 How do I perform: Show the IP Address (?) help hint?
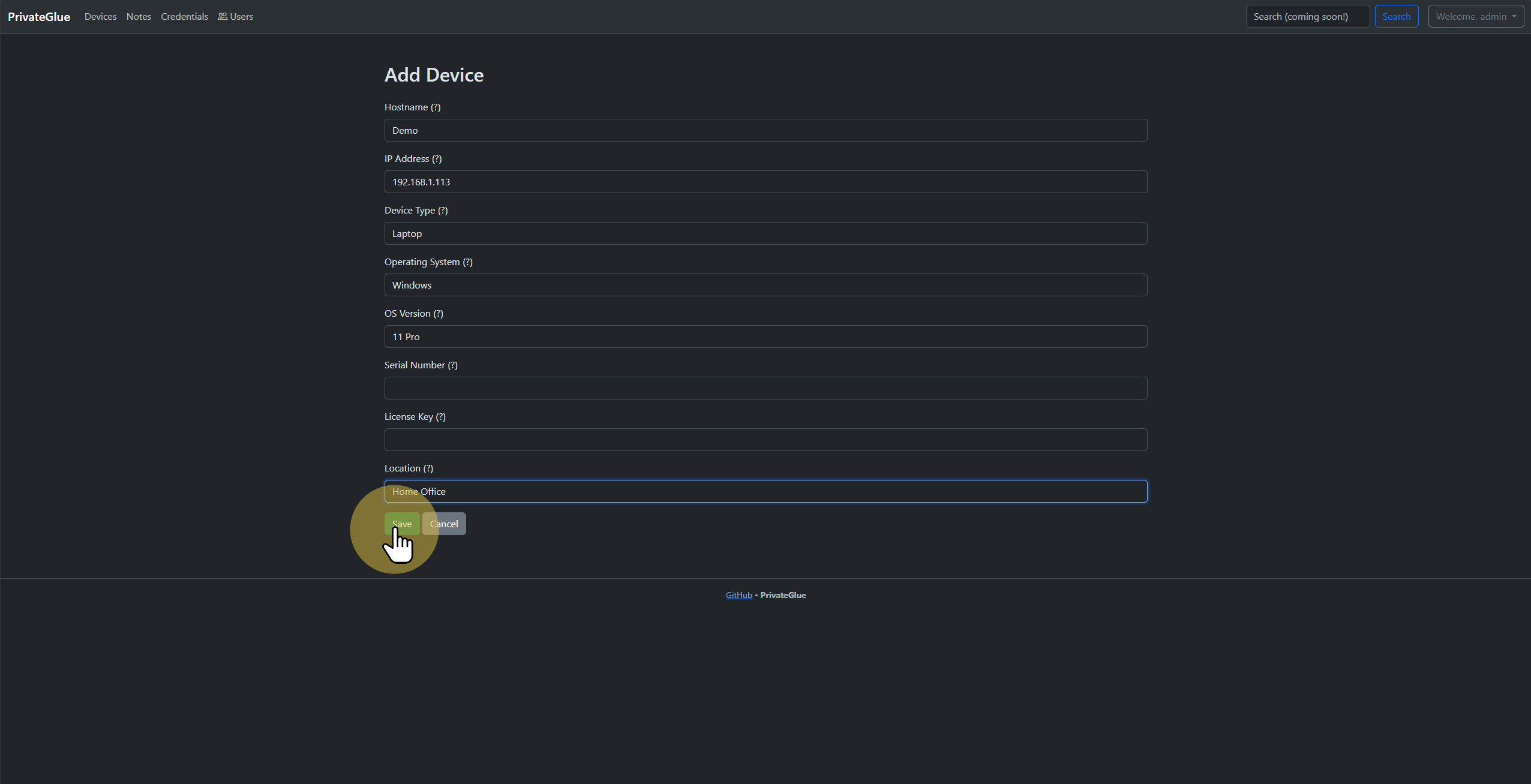coord(437,159)
